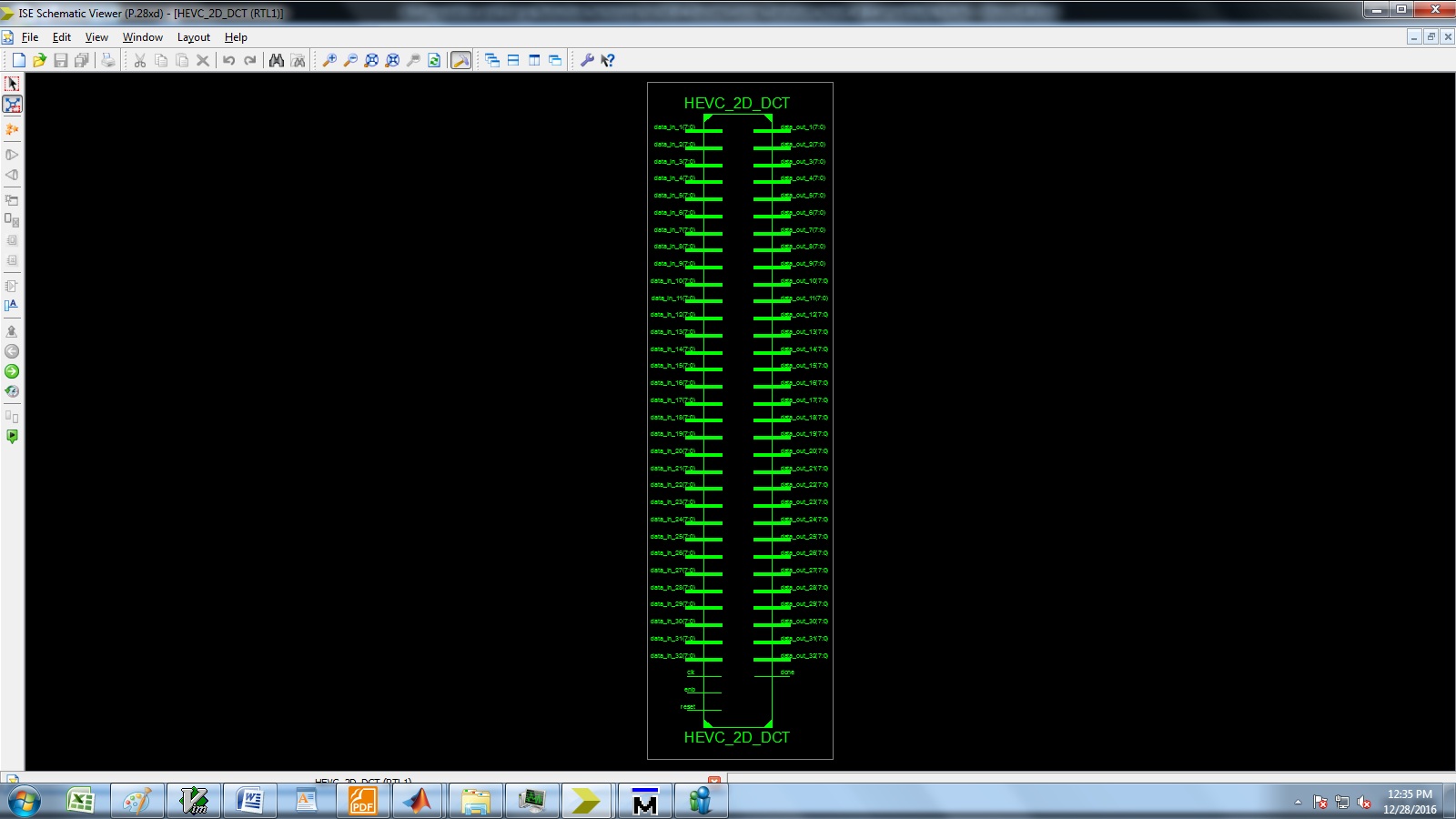The image size is (1456, 819).
Task: Click the refresh schematic icon
Action: (x=434, y=60)
